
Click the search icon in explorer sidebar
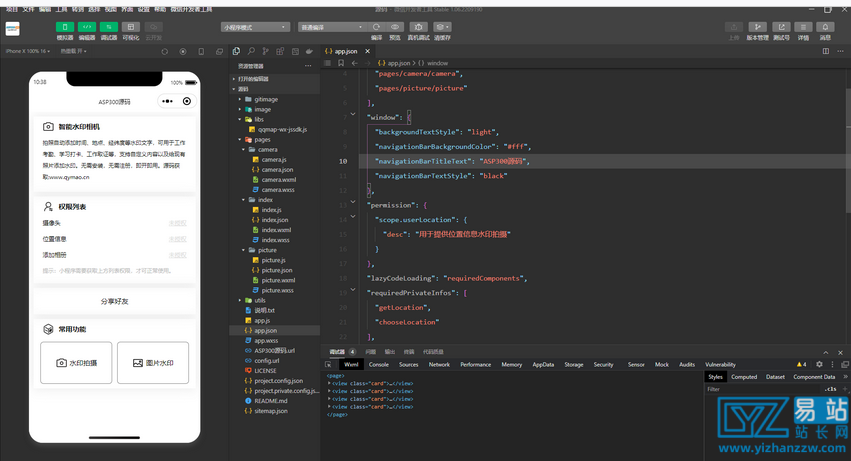pyautogui.click(x=251, y=51)
